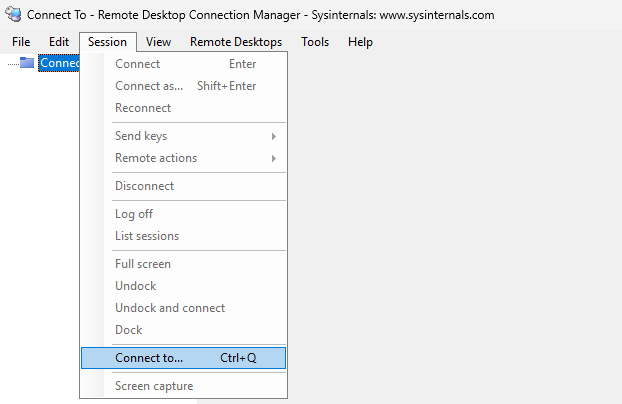Open the Help menu
The width and height of the screenshot is (622, 404).
[x=360, y=42]
